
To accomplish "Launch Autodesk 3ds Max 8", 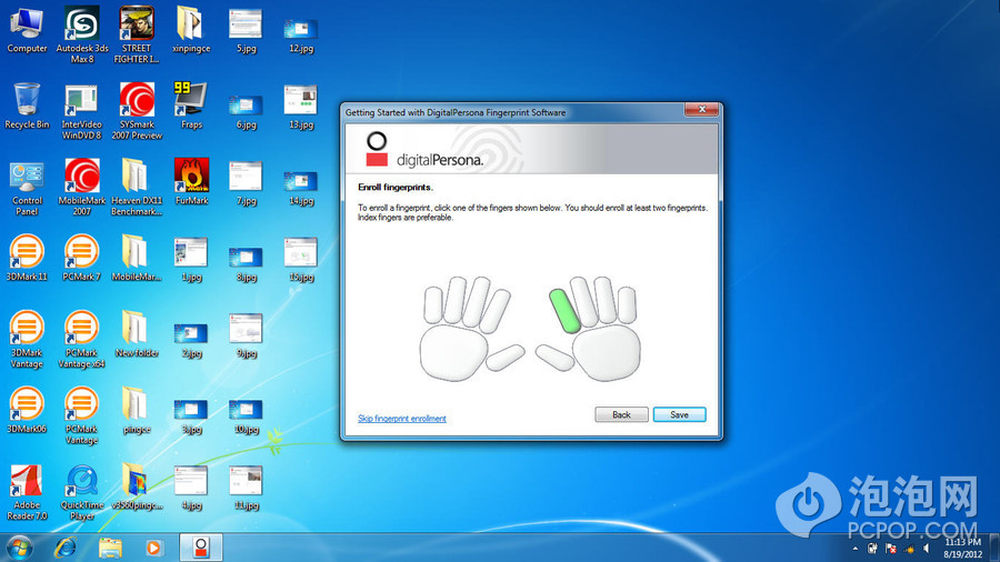I will coord(82,34).
